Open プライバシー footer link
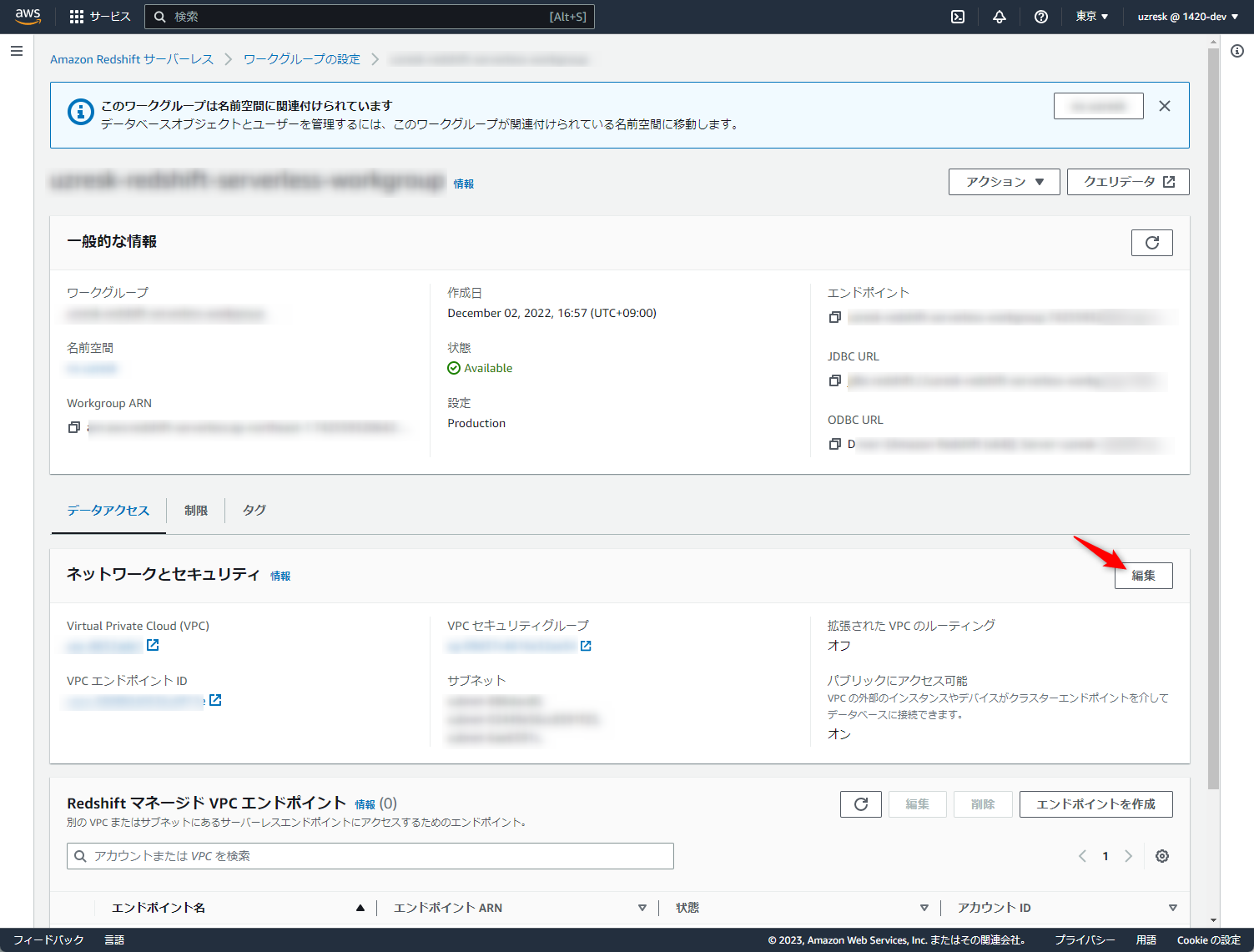1254x952 pixels. (1085, 940)
